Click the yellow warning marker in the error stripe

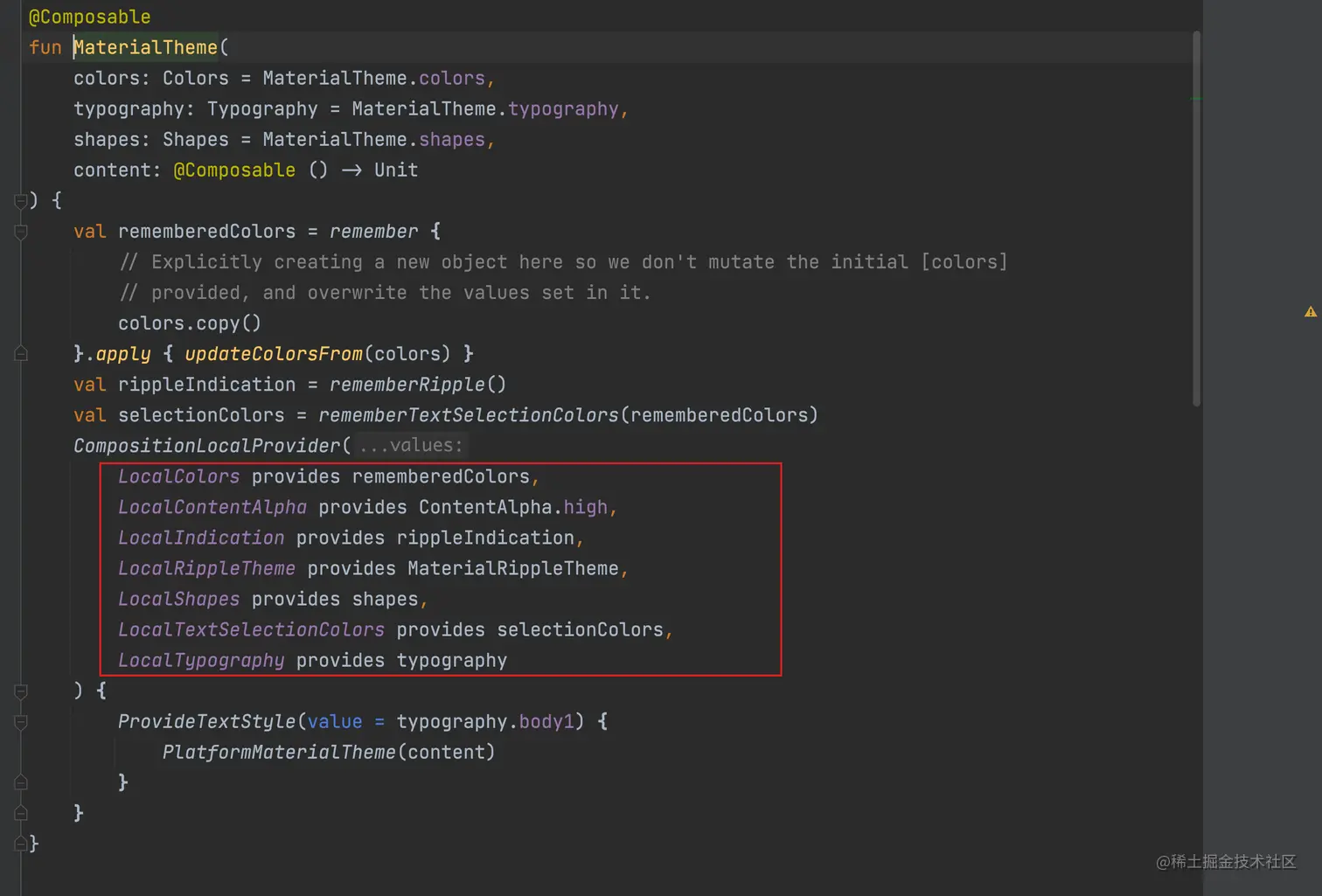coord(1310,311)
